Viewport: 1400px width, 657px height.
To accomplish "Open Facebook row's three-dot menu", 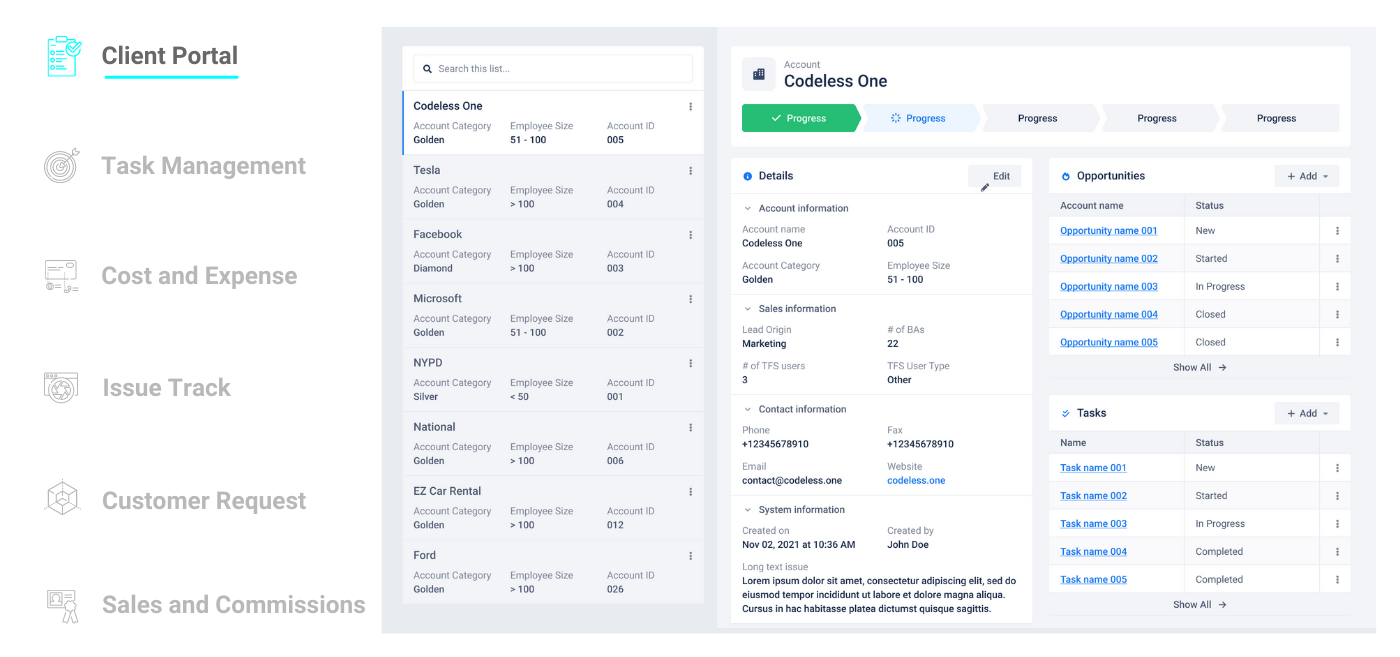I will 690,235.
